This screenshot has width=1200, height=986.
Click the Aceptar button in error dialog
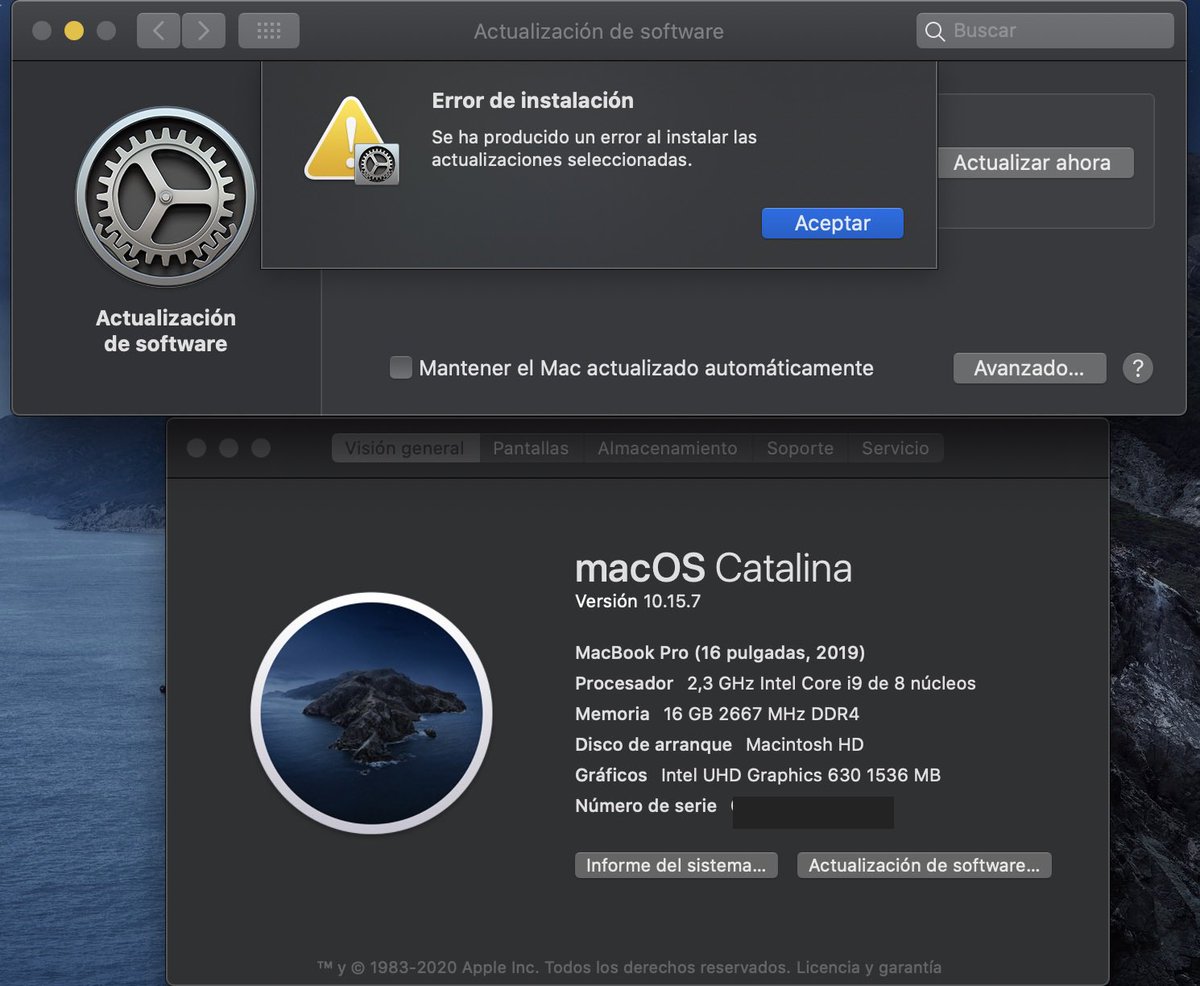pos(832,223)
